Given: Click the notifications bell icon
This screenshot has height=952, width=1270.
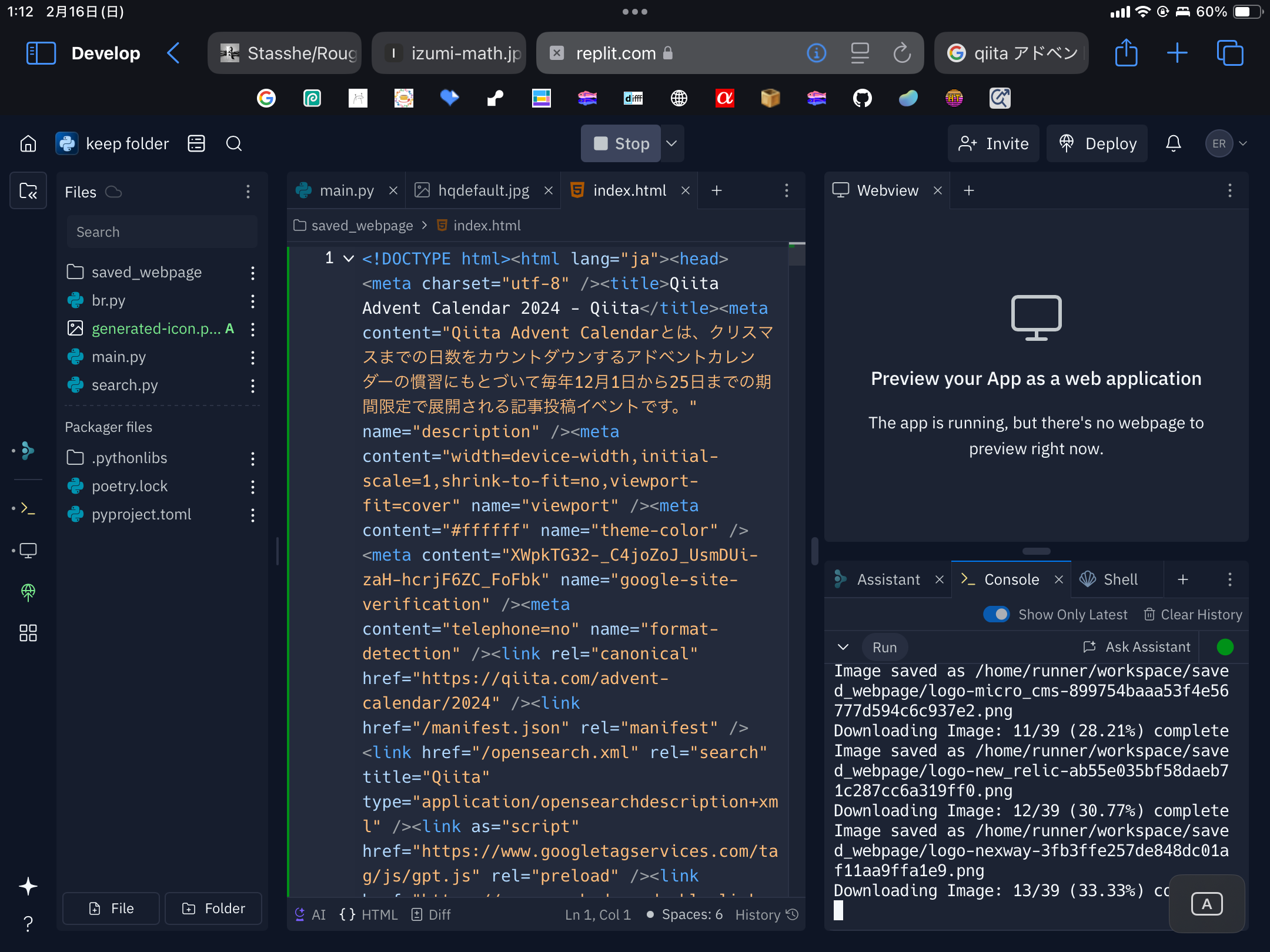Looking at the screenshot, I should click(x=1174, y=143).
